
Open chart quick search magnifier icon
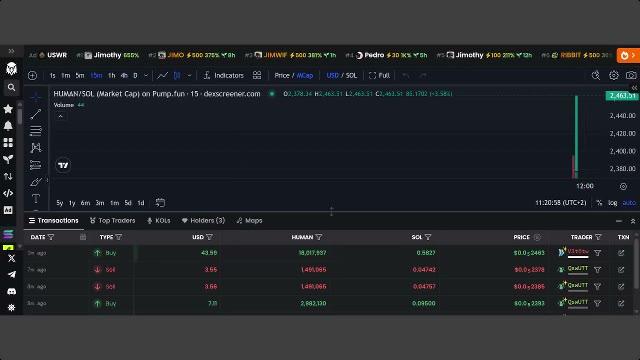[x=596, y=76]
